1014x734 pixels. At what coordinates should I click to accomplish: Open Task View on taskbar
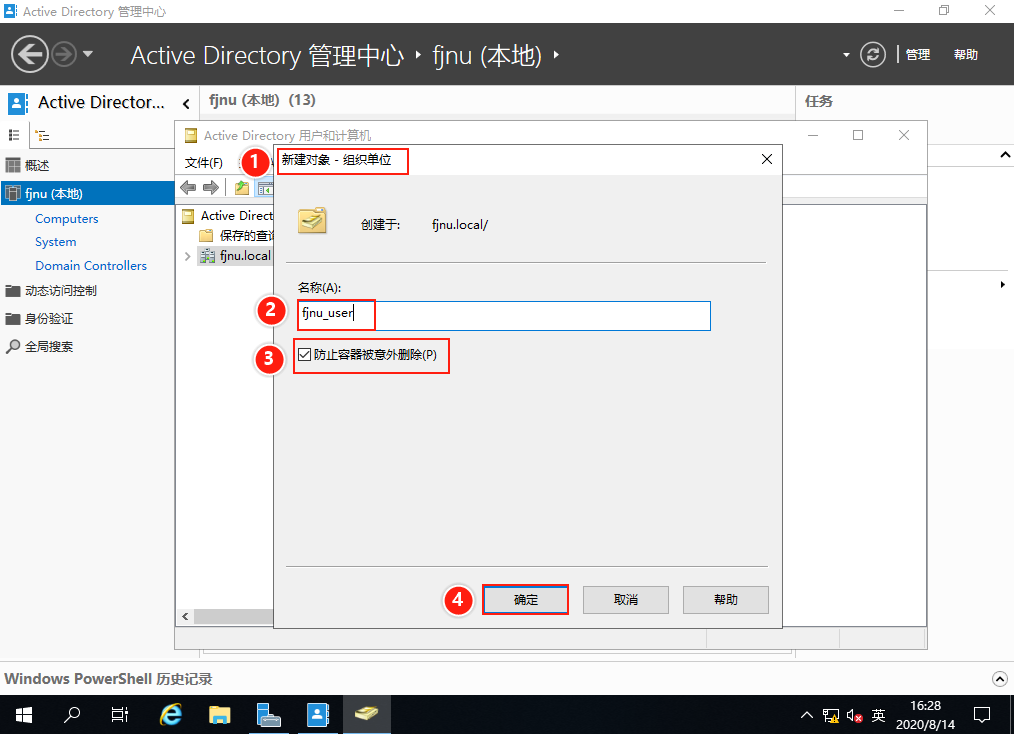pyautogui.click(x=120, y=715)
